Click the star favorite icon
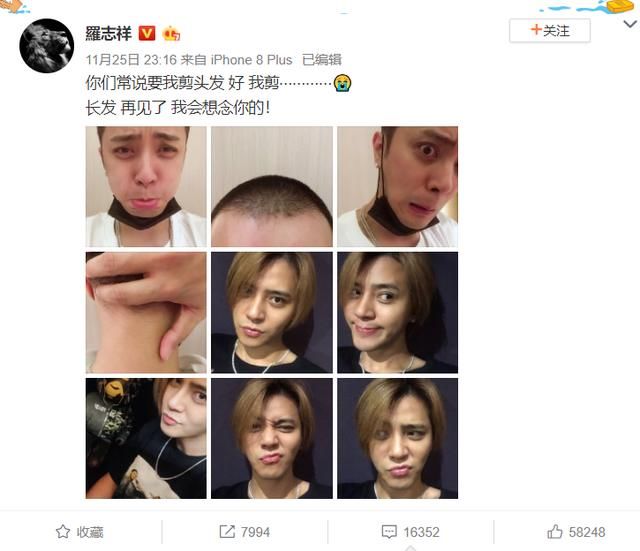Viewport: 640px width, 551px height. (x=63, y=531)
